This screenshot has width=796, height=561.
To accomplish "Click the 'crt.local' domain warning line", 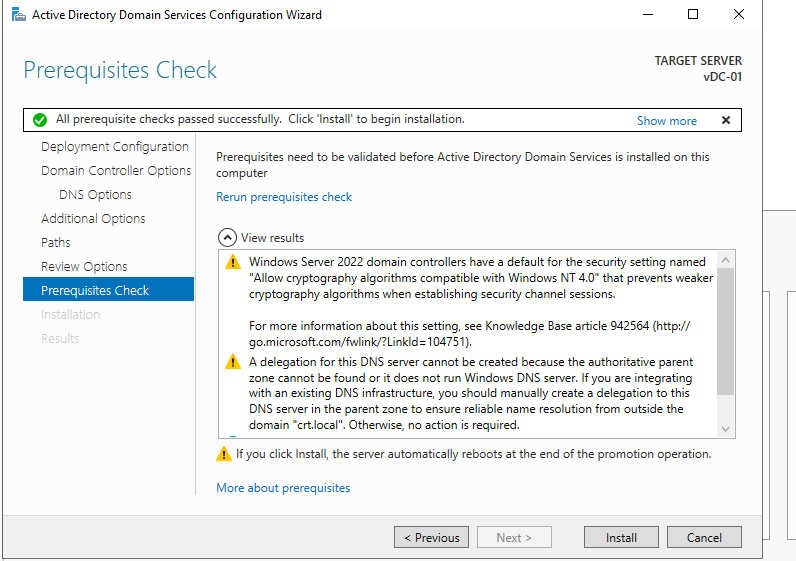I will 384,425.
